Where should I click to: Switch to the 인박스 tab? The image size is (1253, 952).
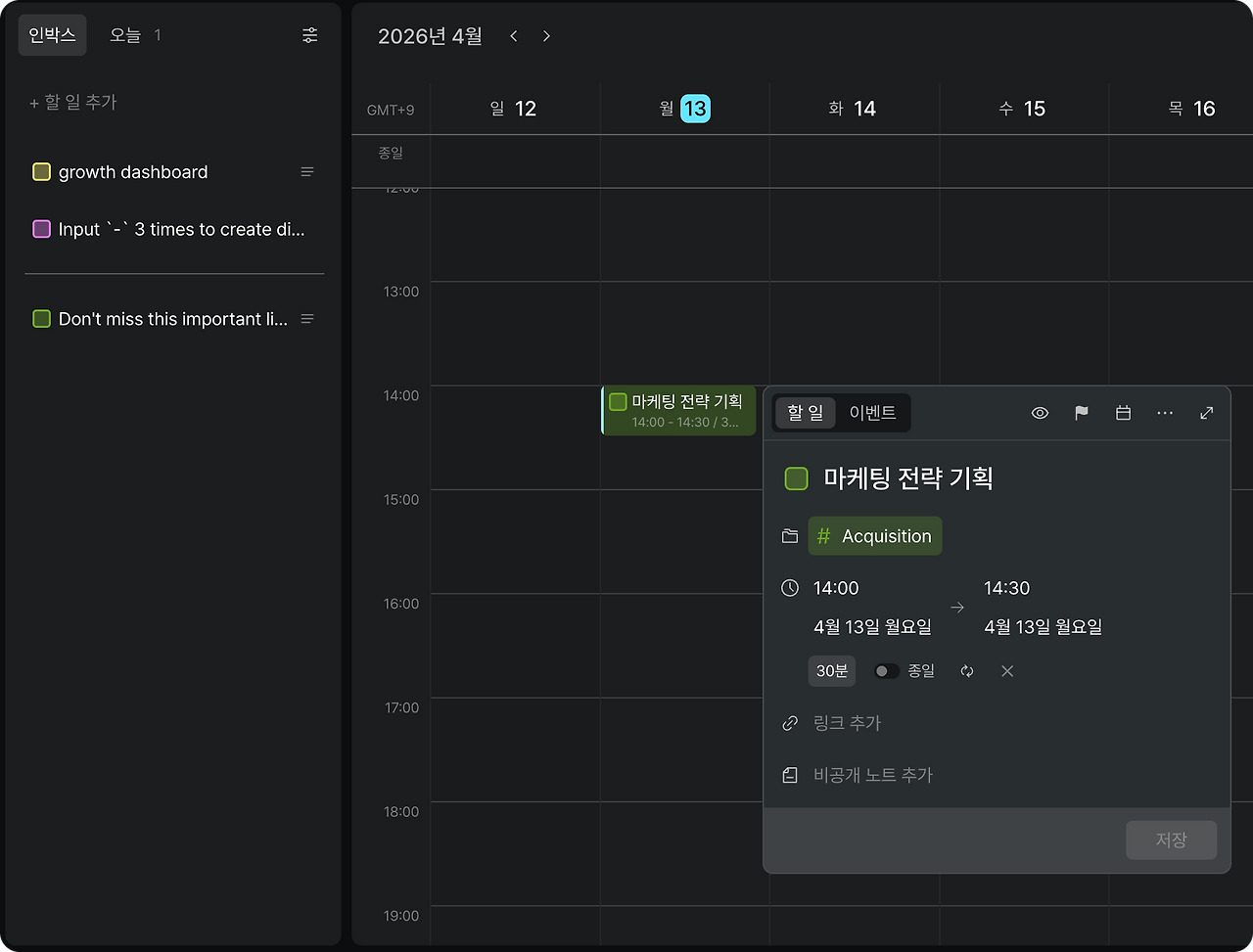(x=53, y=35)
